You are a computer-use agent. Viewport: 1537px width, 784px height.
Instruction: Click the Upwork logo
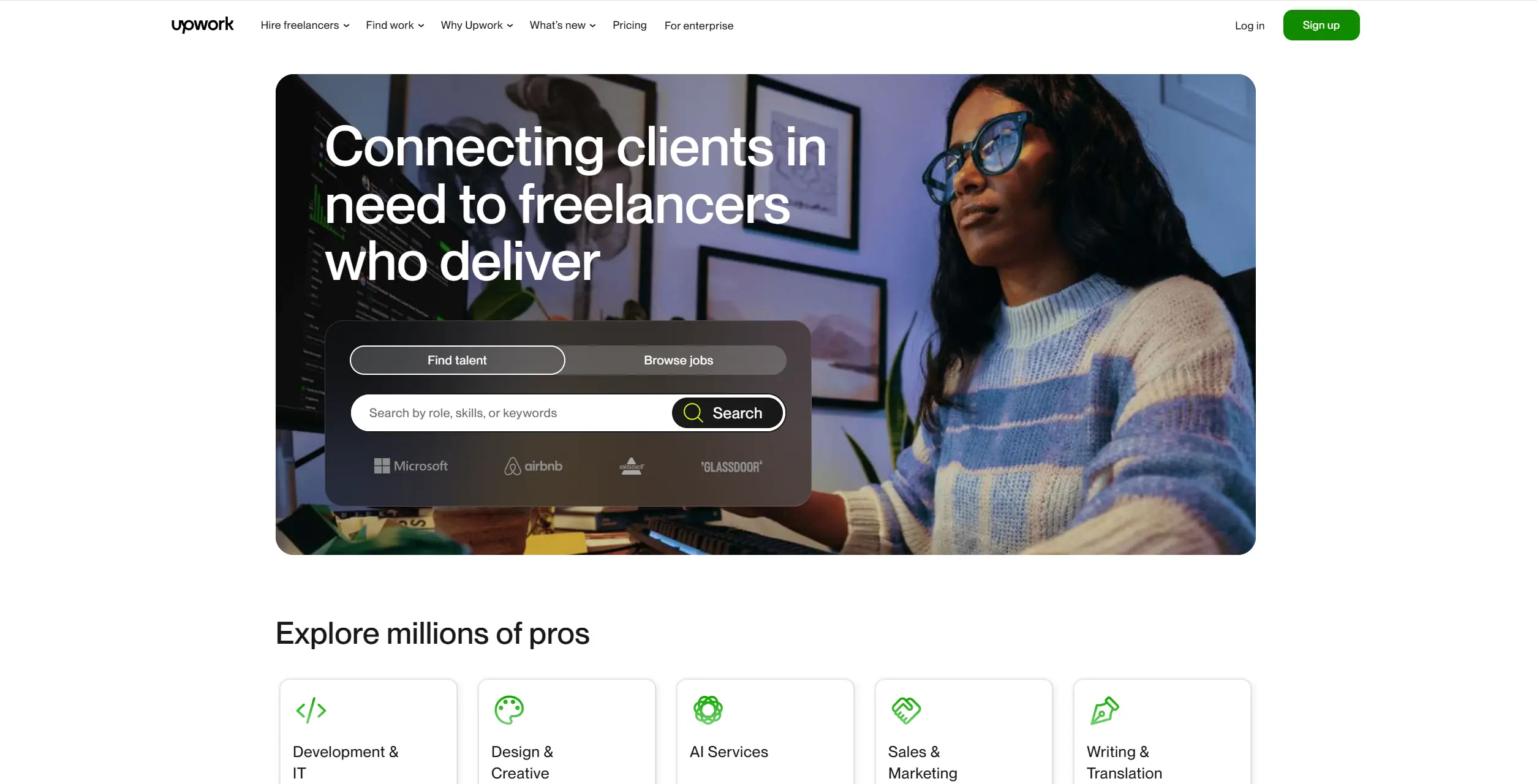(202, 25)
